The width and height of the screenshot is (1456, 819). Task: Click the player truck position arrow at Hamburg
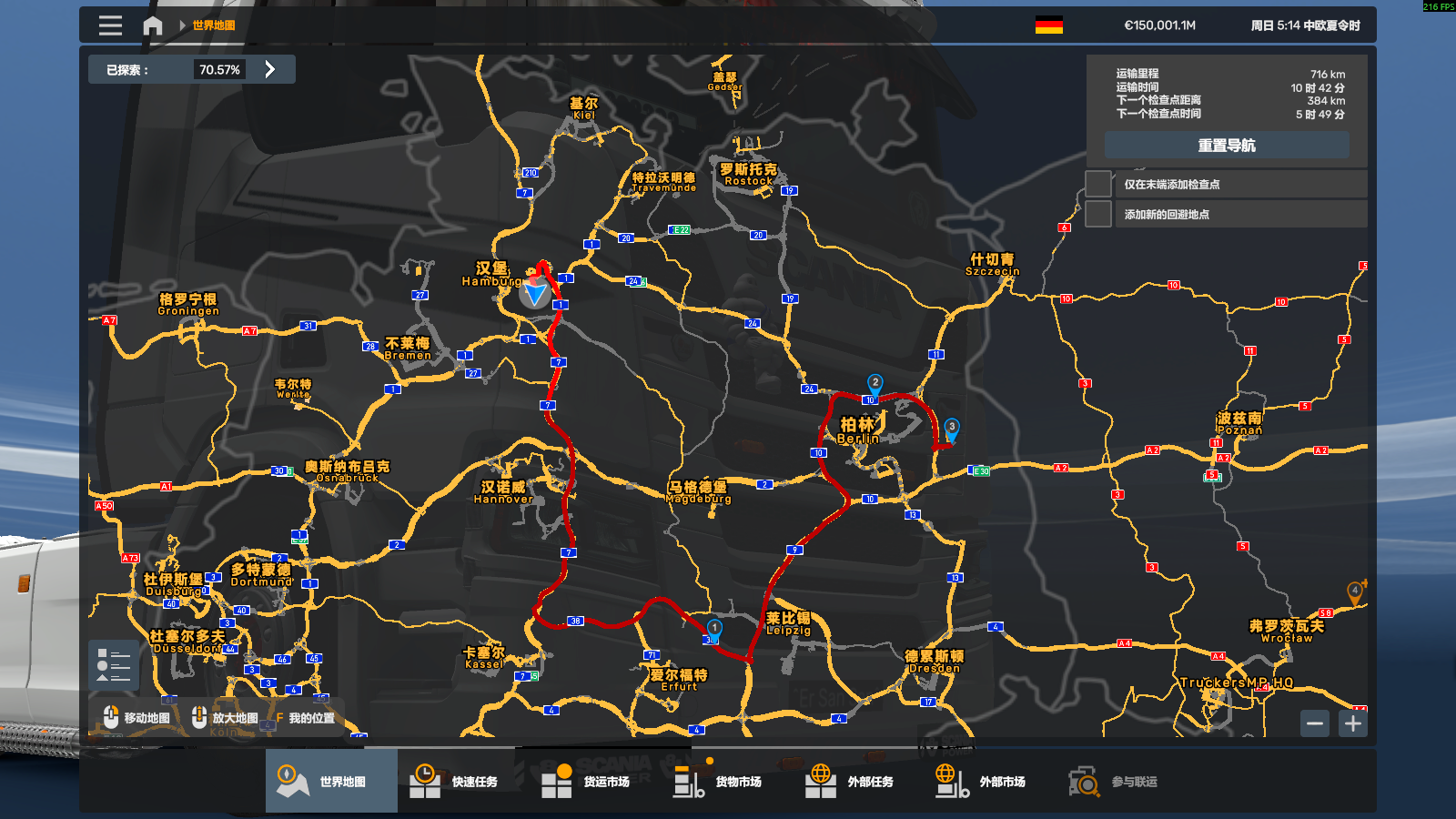535,293
